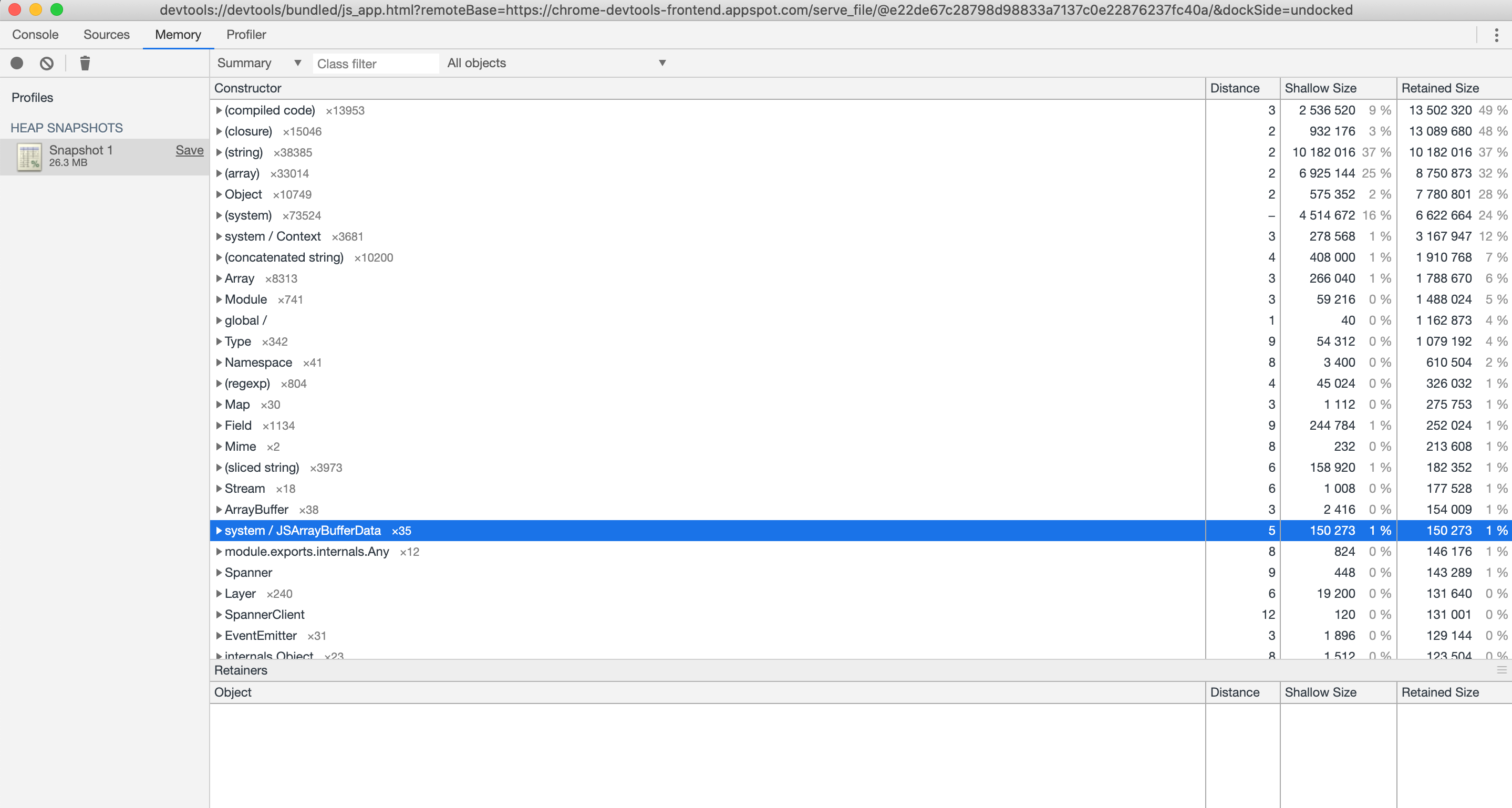Click the green zoom button in title bar
Viewport: 1512px width, 808px height.
point(57,9)
